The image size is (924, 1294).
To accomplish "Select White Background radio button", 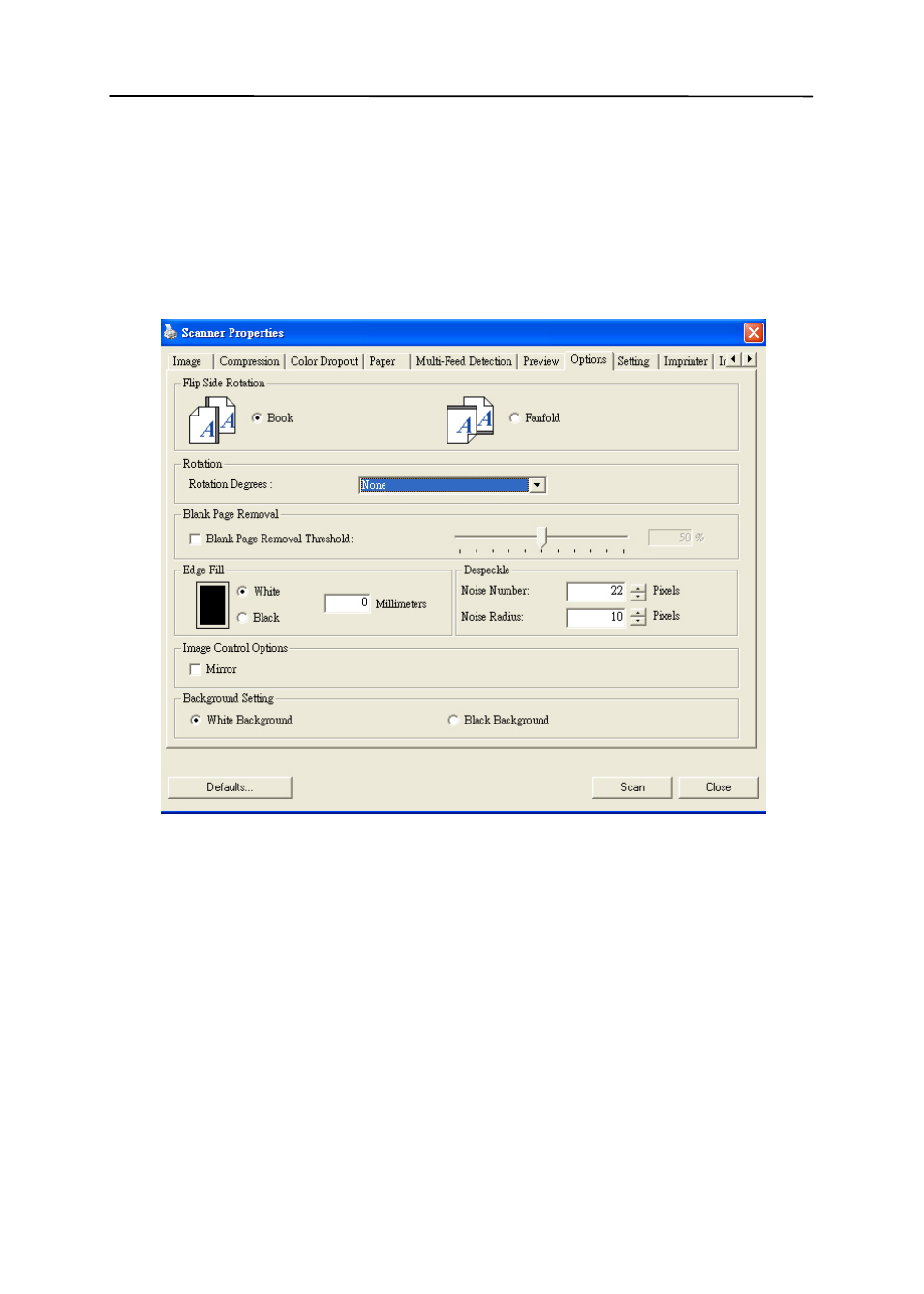I will click(x=196, y=720).
